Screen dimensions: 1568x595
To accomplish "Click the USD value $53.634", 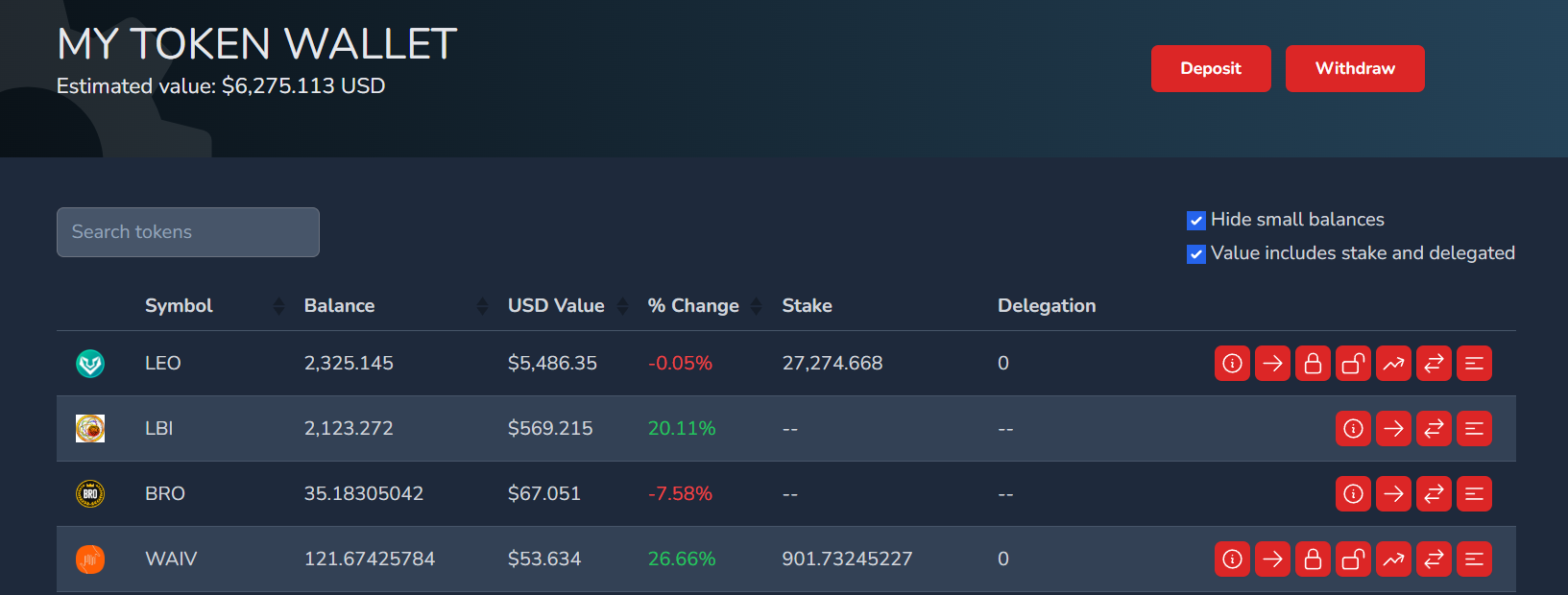I will [x=544, y=559].
